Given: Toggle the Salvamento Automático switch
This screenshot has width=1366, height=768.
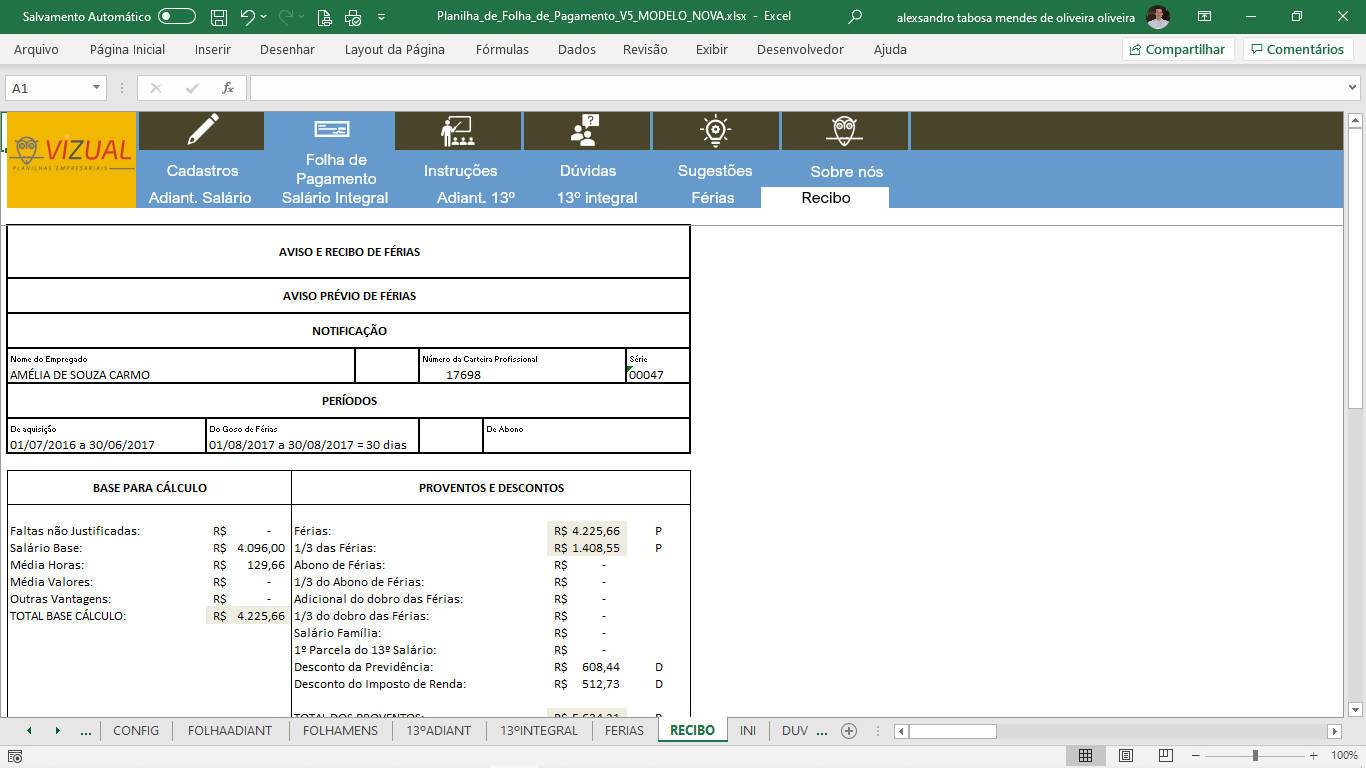Looking at the screenshot, I should [x=177, y=17].
